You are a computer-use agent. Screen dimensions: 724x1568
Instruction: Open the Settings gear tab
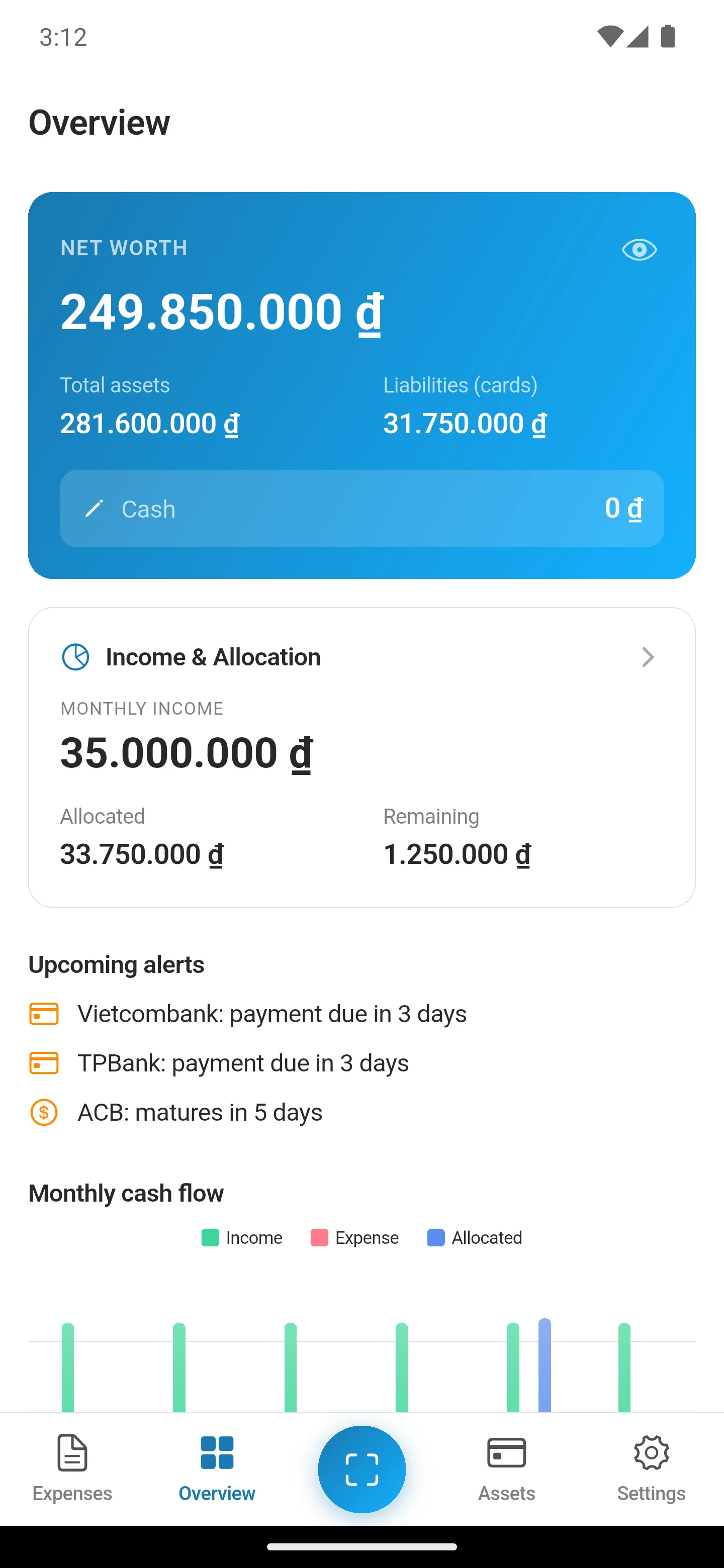[651, 1468]
